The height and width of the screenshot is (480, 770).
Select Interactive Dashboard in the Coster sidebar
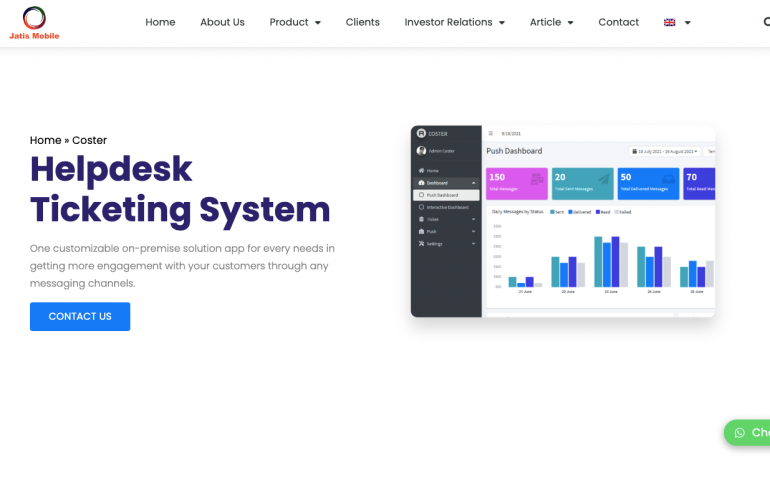[x=448, y=207]
